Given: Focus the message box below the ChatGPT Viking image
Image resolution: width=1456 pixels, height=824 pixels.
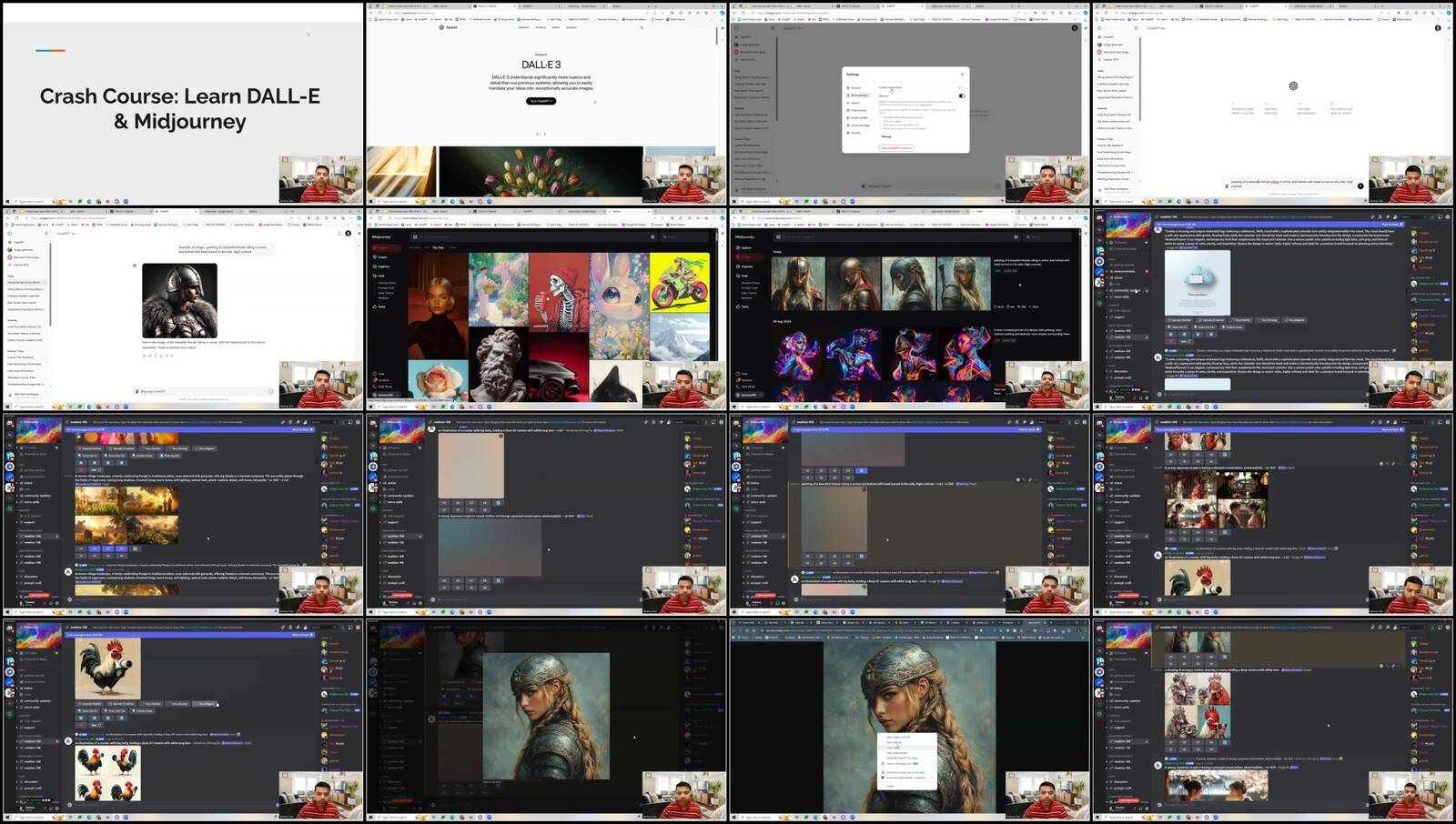Looking at the screenshot, I should point(204,391).
